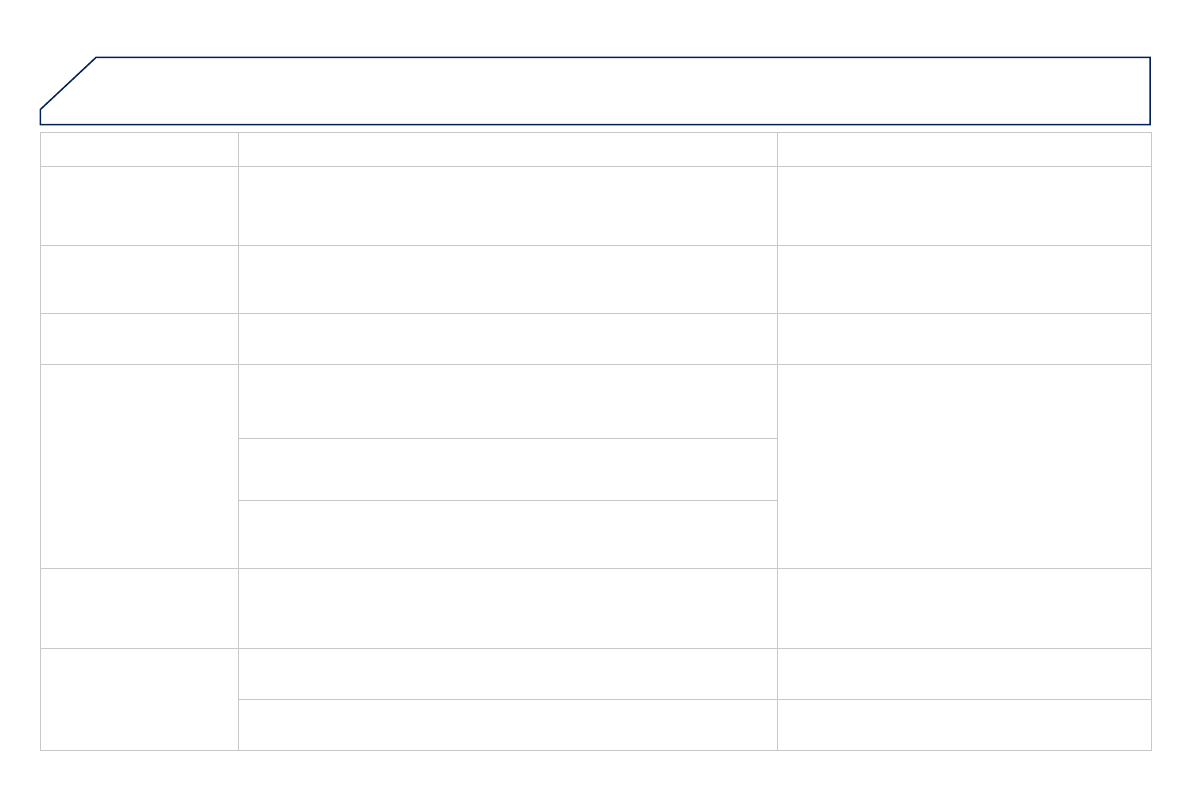Click the tall merged last-column cell
Image resolution: width=1191 pixels, height=794 pixels.
click(x=963, y=466)
